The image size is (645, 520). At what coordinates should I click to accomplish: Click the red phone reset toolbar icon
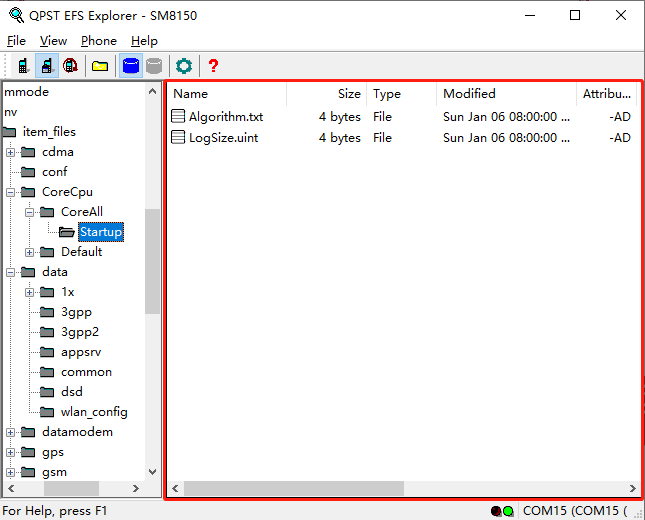[70, 66]
